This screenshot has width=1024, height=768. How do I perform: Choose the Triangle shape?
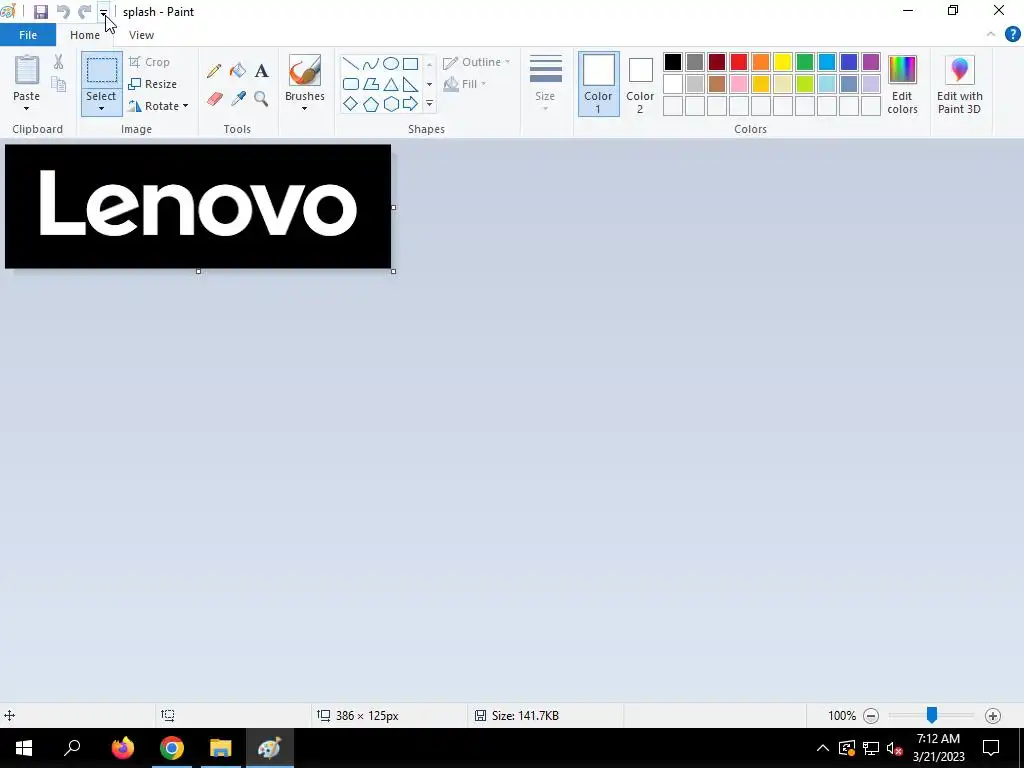coord(391,84)
